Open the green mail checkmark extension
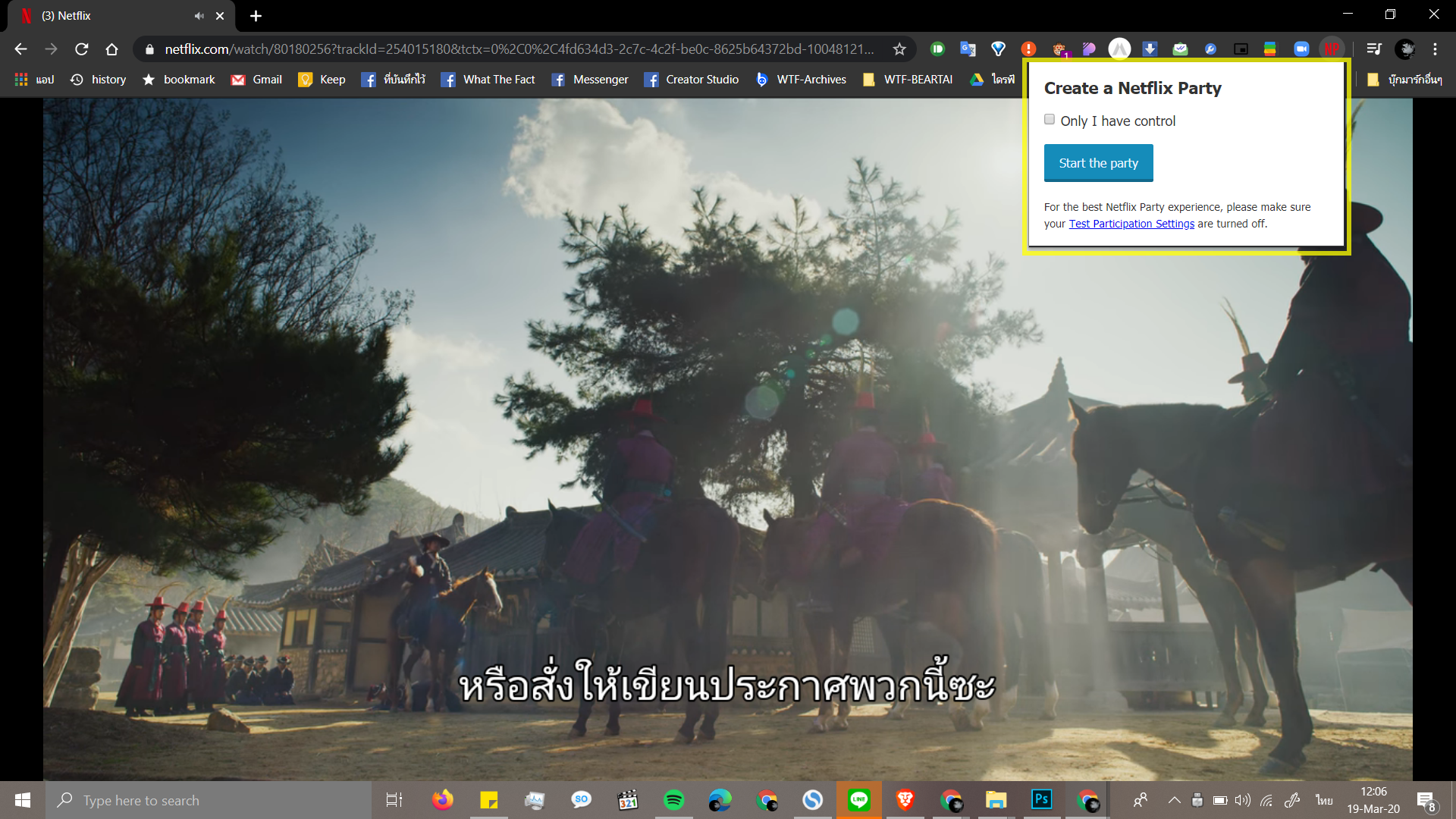This screenshot has width=1456, height=819. [1180, 49]
